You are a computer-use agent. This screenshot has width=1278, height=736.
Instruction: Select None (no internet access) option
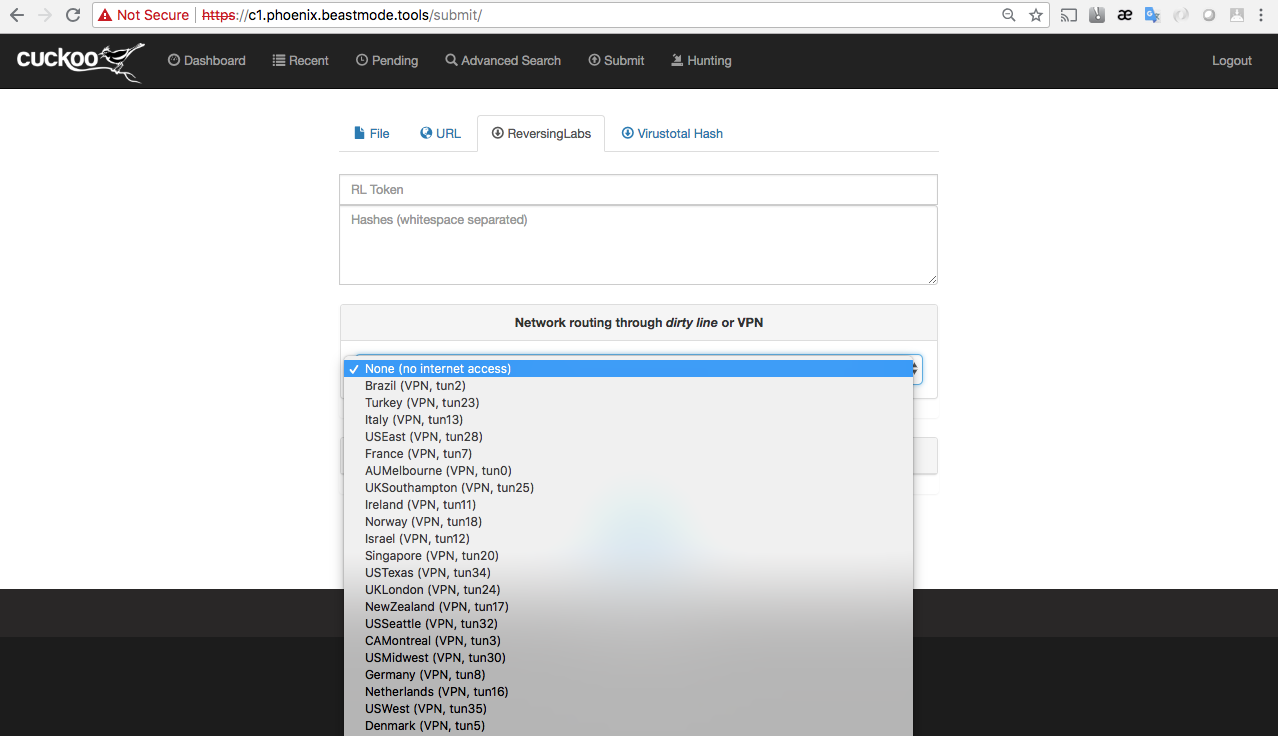(x=628, y=369)
